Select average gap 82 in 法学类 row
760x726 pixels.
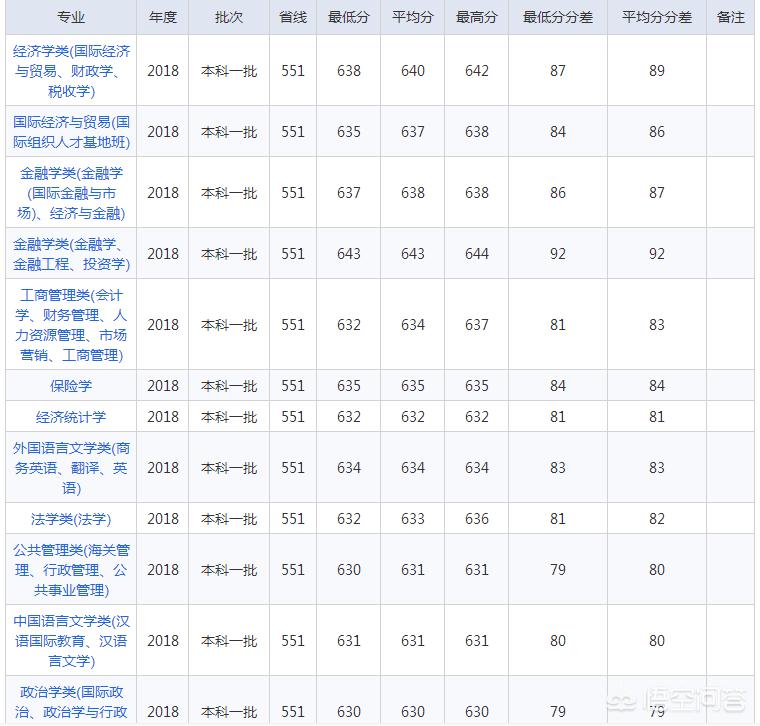657,519
